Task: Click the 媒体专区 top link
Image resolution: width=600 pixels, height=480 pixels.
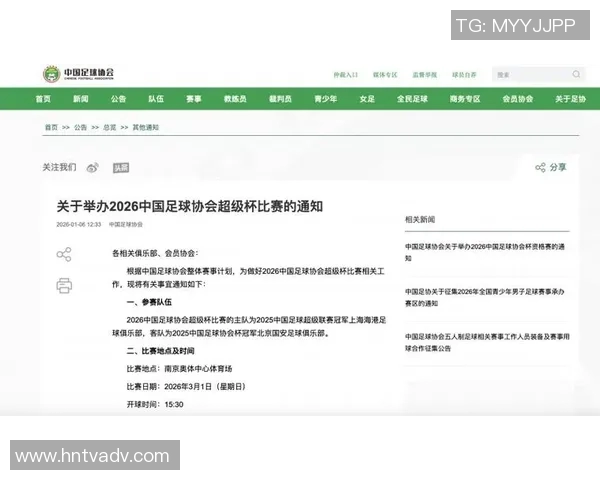Action: click(x=385, y=75)
